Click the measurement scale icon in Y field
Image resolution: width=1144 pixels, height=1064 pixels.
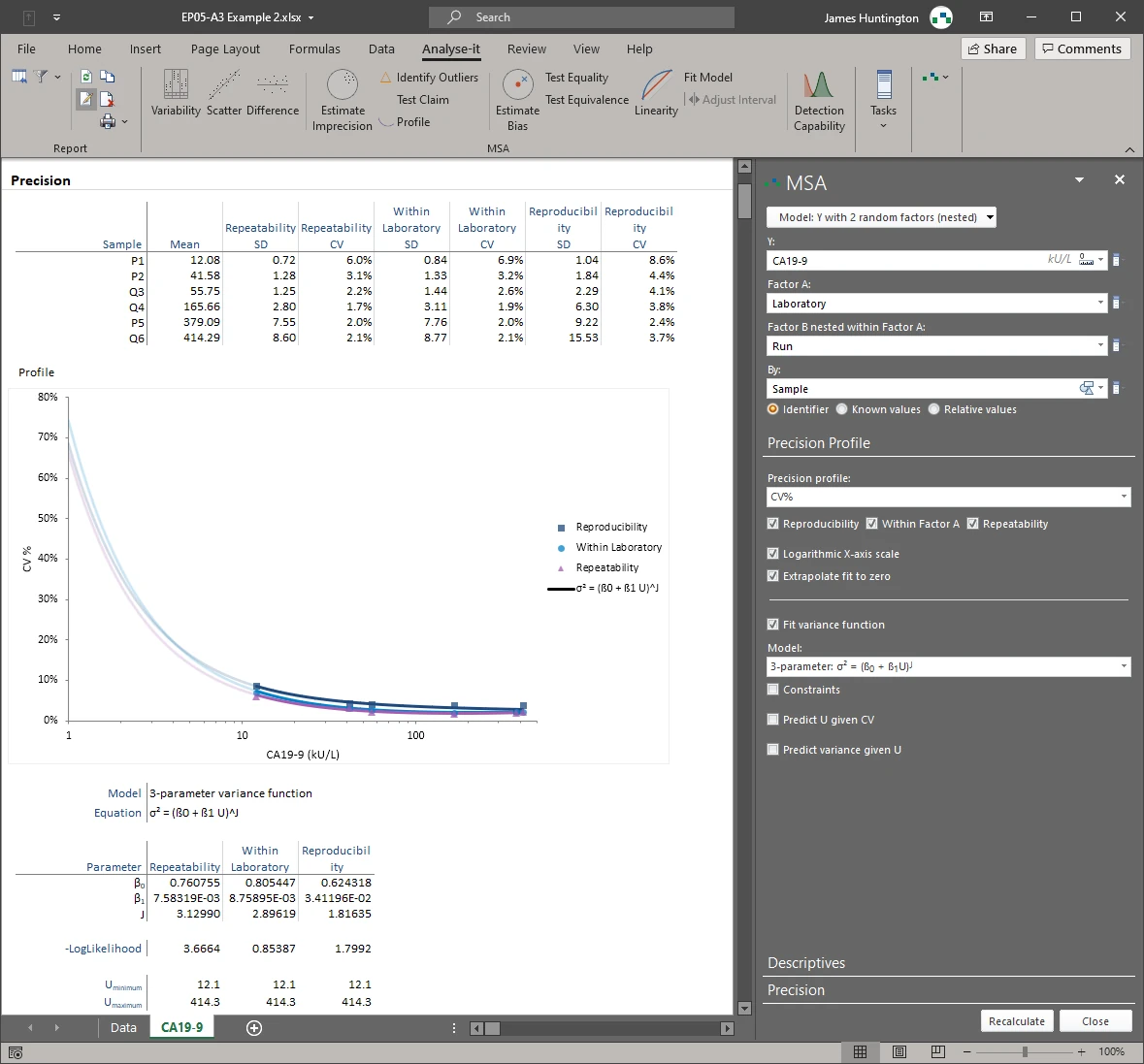tap(1087, 260)
